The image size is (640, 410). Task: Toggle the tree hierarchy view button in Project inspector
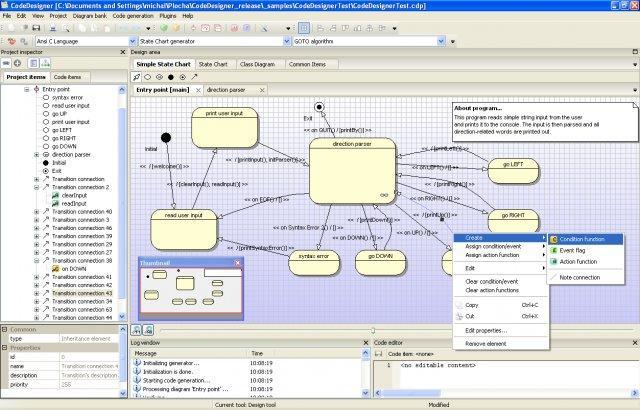pos(45,63)
